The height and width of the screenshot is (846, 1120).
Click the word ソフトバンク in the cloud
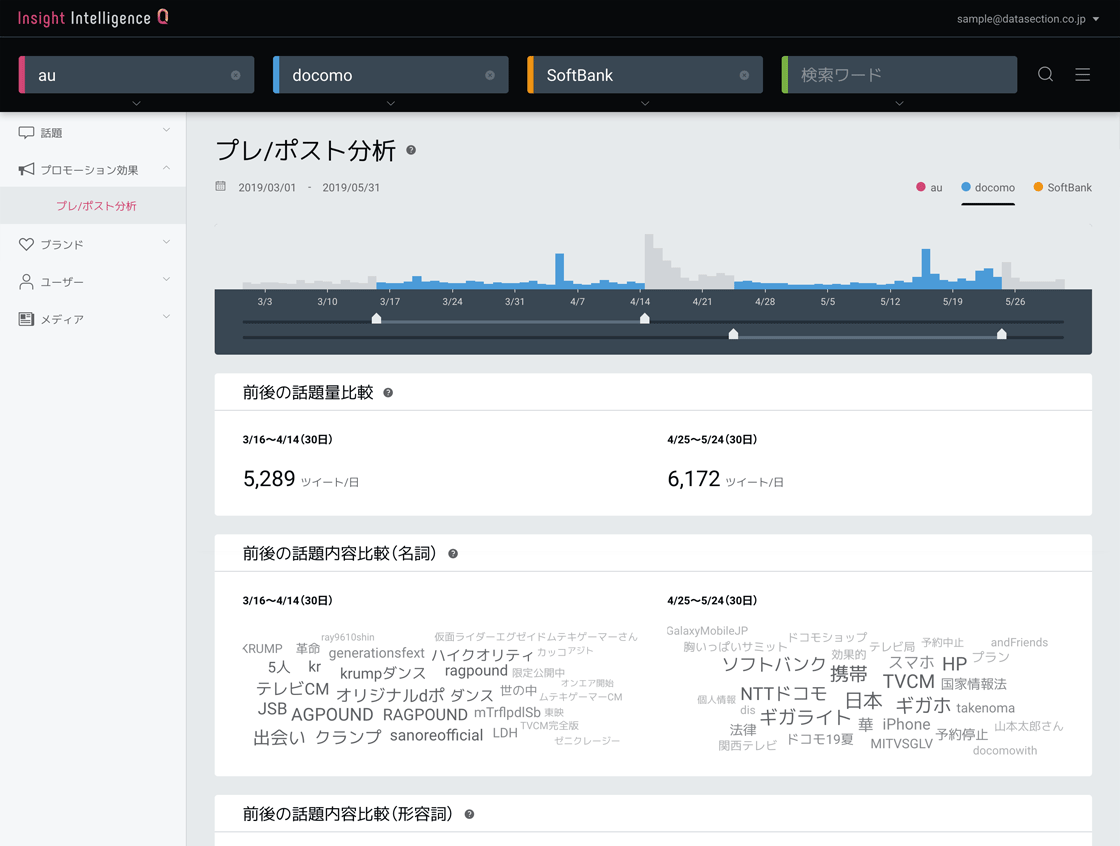774,665
